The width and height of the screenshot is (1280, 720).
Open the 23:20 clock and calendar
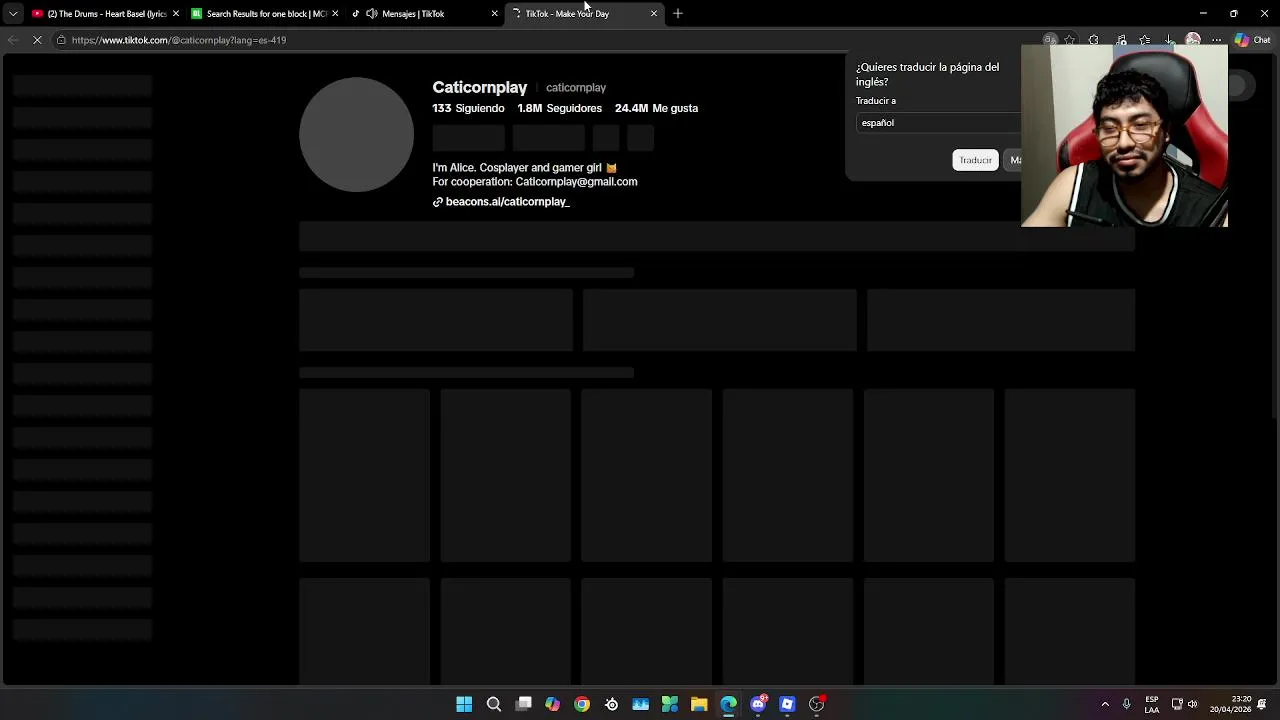click(1230, 704)
